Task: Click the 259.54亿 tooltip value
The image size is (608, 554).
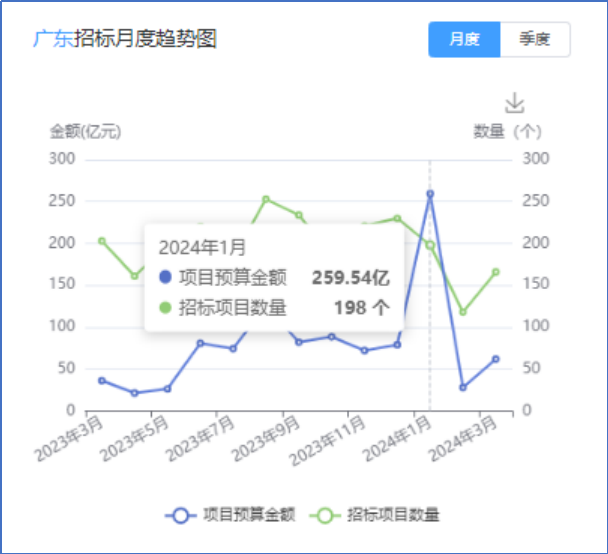Action: [351, 278]
